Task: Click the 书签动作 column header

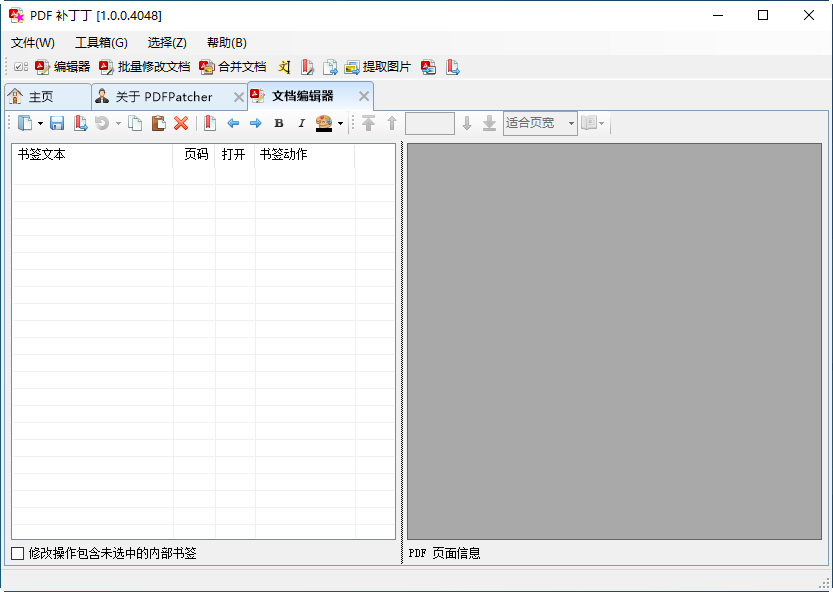Action: pos(305,155)
